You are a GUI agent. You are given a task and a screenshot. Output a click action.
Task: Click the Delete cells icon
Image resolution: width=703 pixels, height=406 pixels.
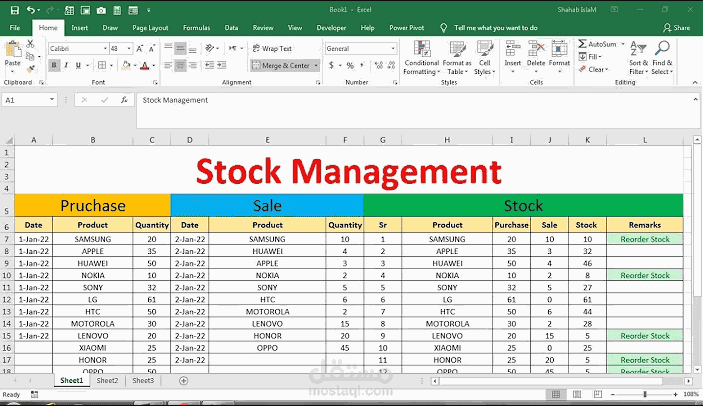click(x=536, y=48)
